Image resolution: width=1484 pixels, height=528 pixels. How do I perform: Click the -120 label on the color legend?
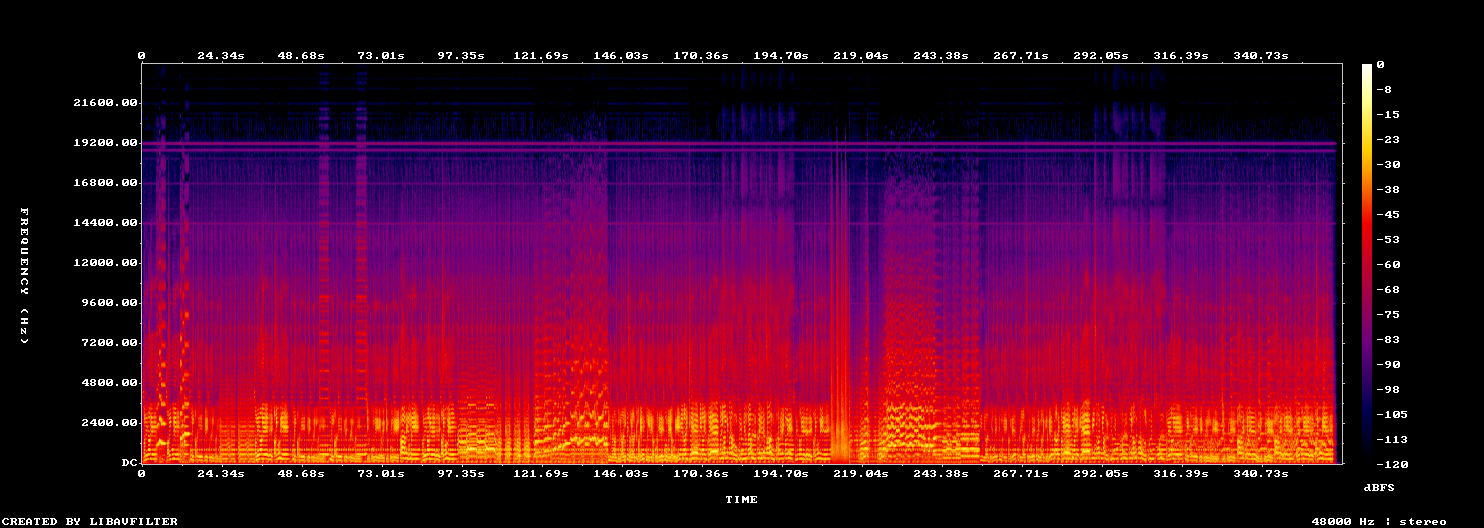(x=1391, y=464)
